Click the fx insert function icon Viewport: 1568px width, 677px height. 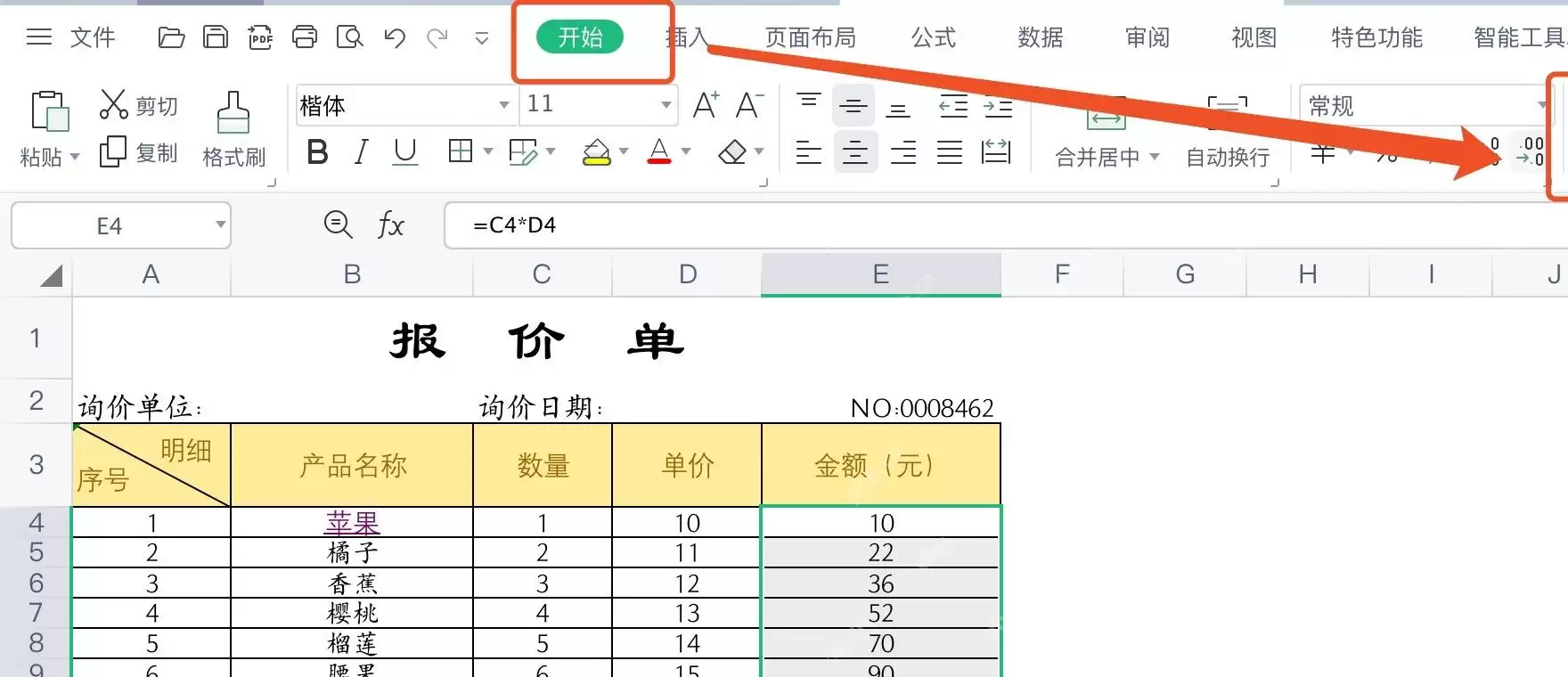click(x=390, y=224)
